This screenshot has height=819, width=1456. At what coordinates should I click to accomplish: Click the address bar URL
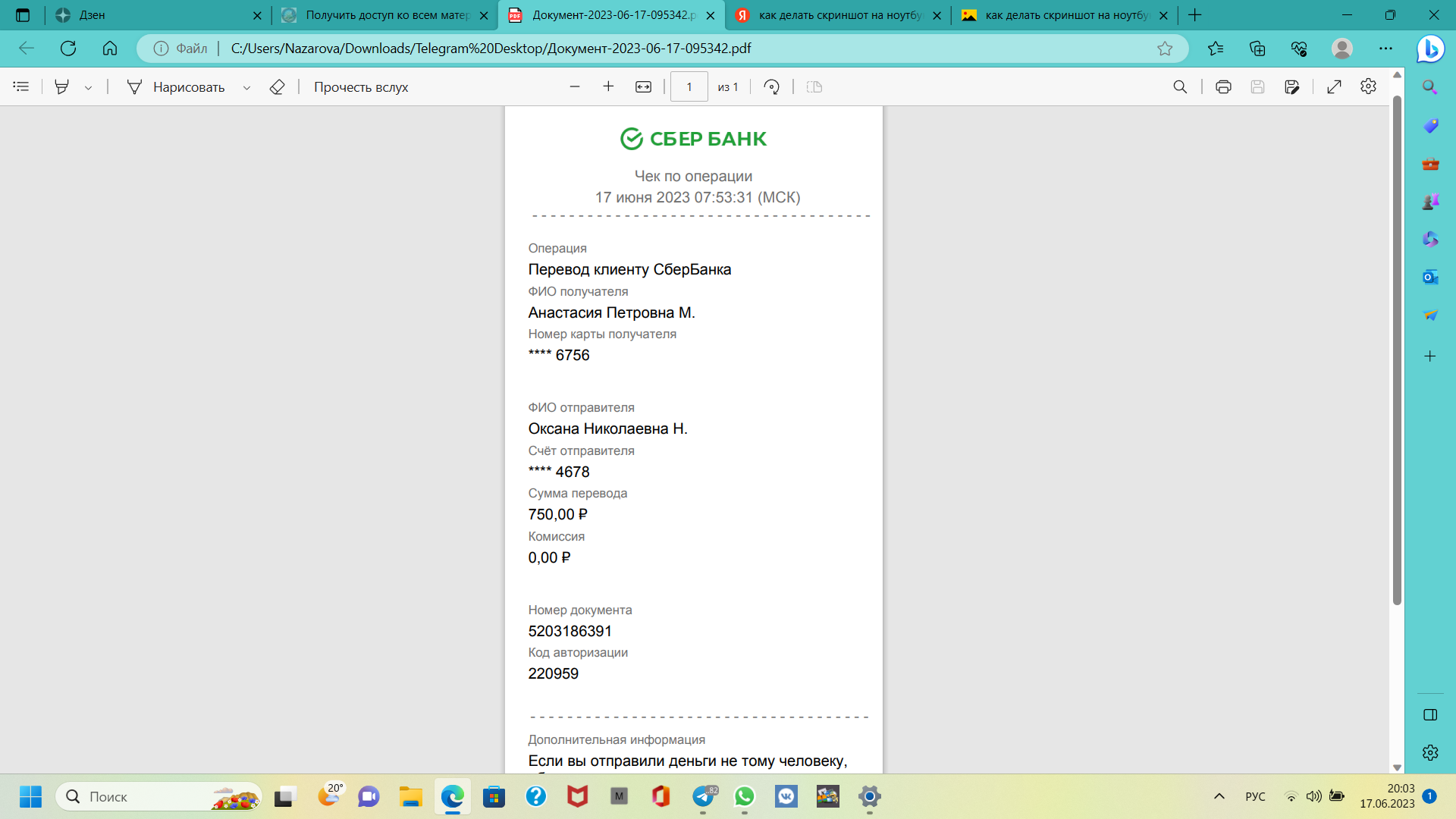[491, 49]
